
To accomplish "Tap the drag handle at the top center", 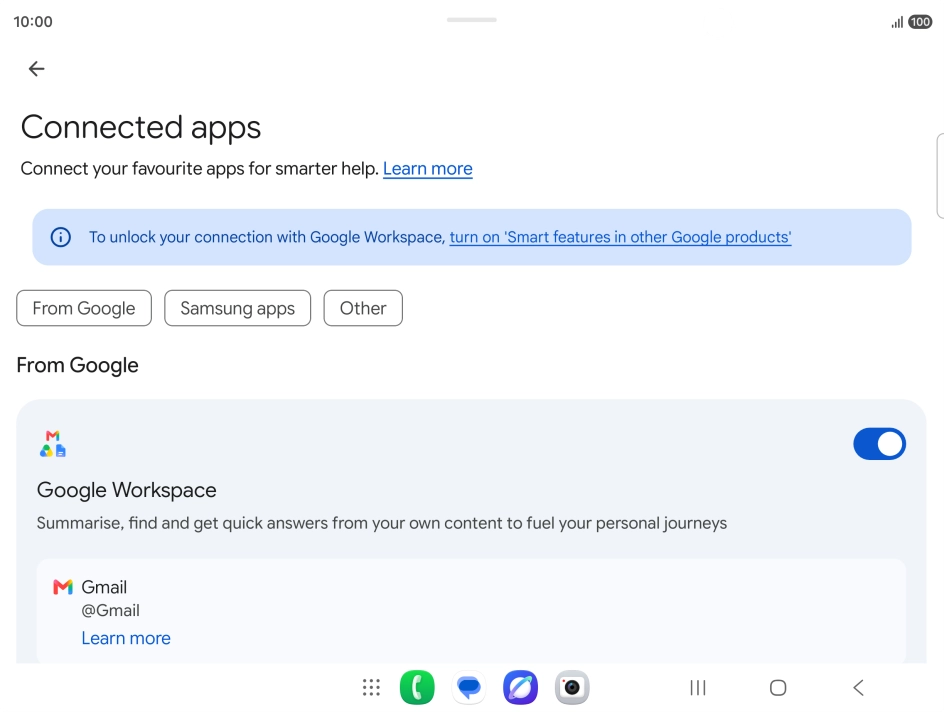I will pos(471,20).
